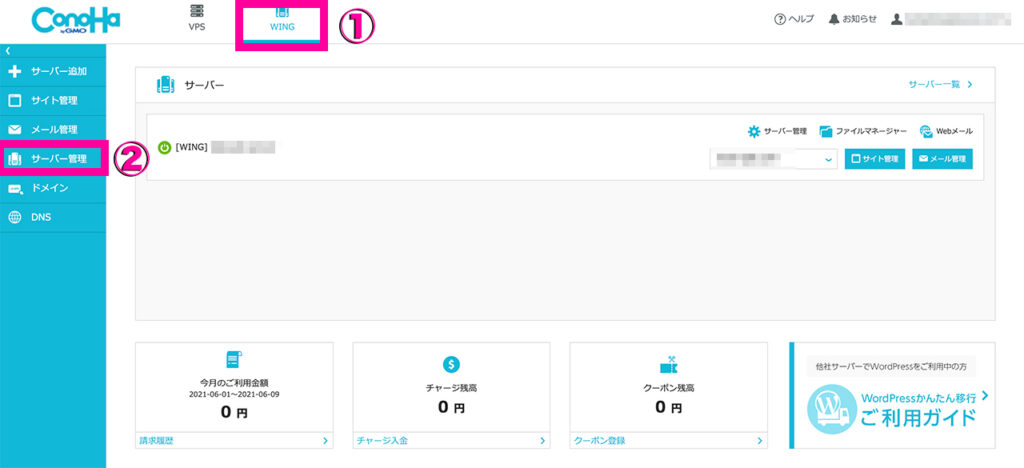This screenshot has height=468, width=1024.
Task: Open メール管理 in the sidebar
Action: click(x=53, y=129)
